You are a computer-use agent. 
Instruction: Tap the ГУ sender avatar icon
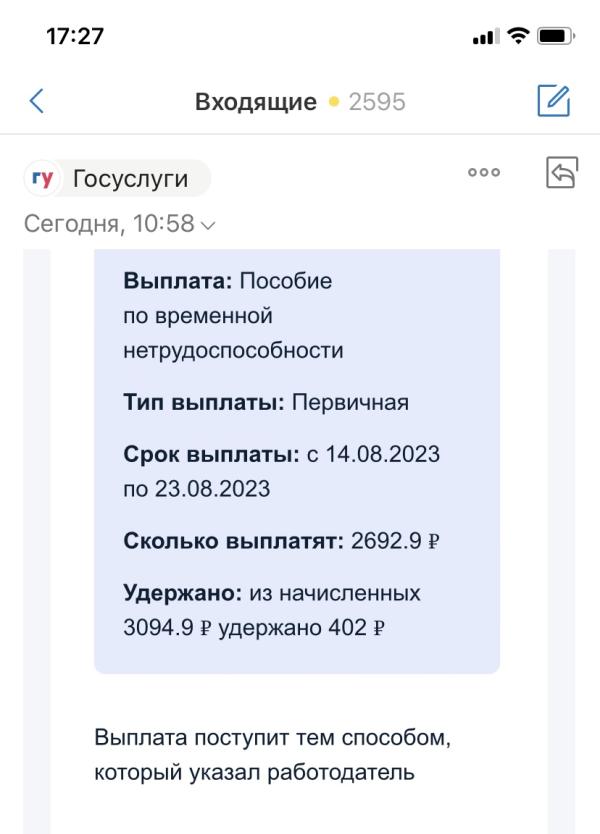point(41,178)
